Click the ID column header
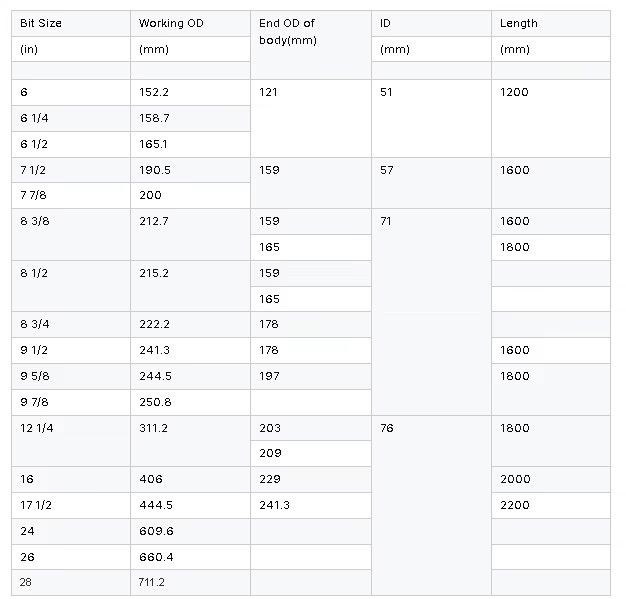626x599 pixels. coord(431,24)
